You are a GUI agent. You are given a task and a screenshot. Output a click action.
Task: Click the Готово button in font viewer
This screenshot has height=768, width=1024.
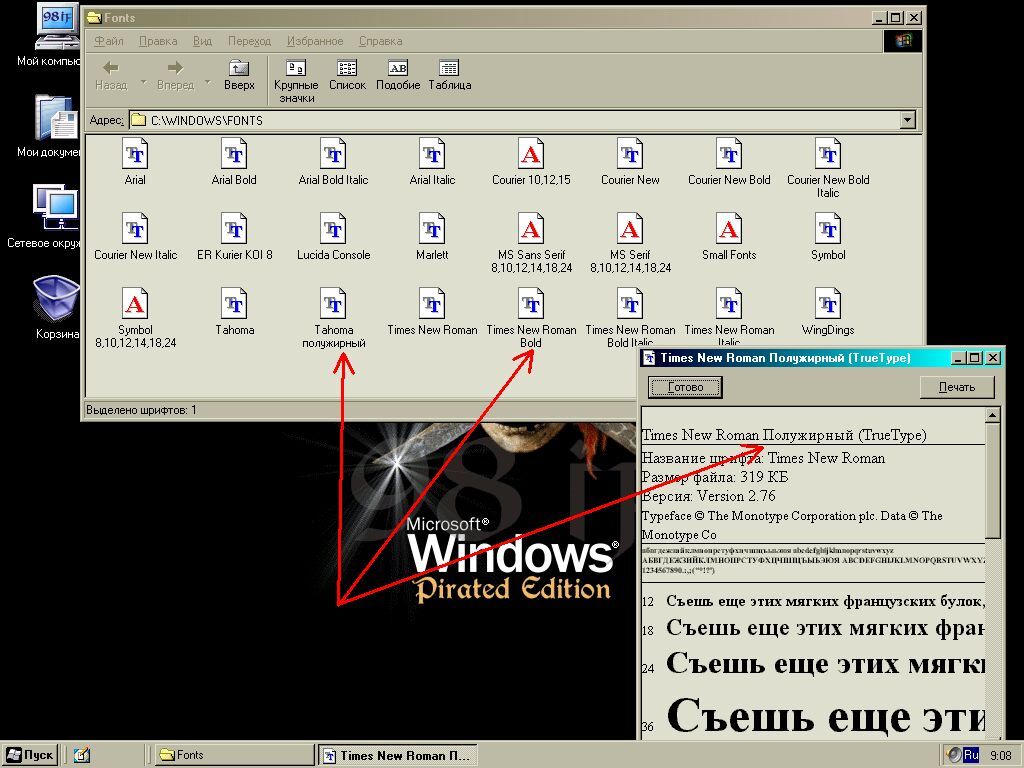coord(685,387)
